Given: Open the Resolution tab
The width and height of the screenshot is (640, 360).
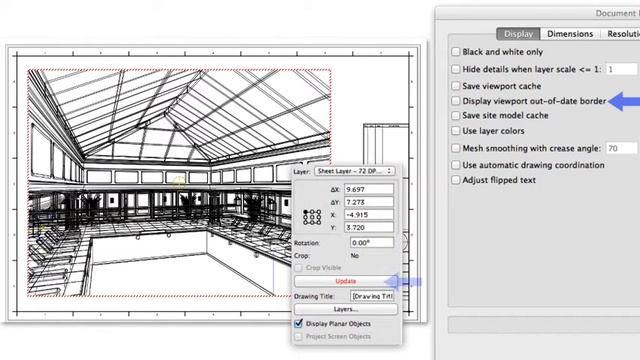Looking at the screenshot, I should (620, 34).
